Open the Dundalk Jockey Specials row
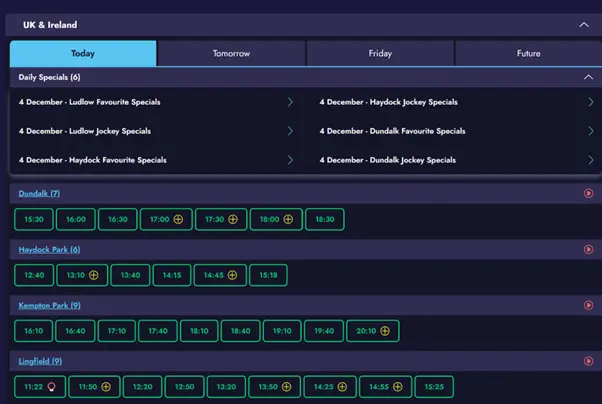Viewport: 602px width, 404px height. (x=388, y=160)
